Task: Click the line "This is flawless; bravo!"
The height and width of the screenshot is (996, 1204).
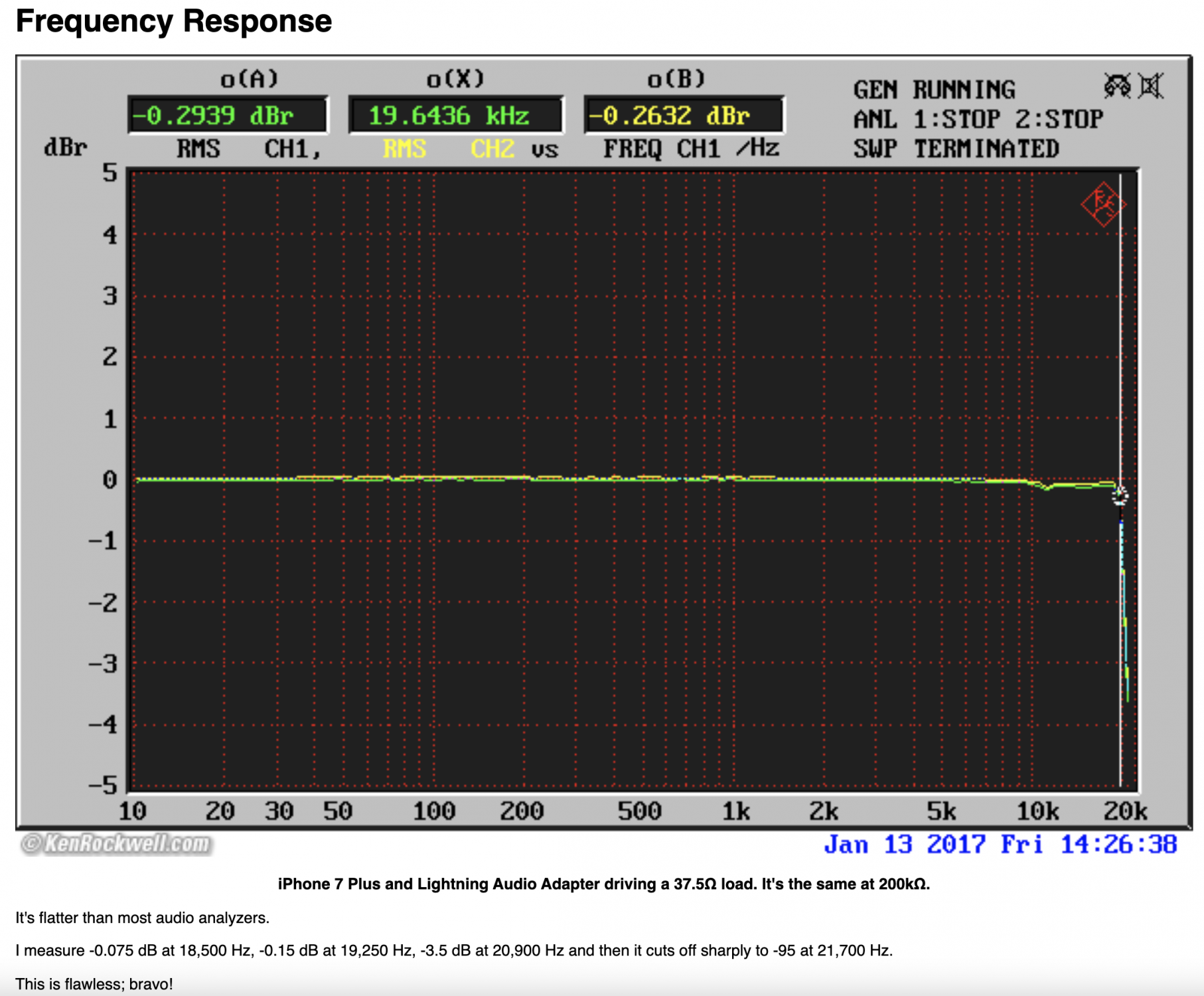Action: [x=94, y=983]
